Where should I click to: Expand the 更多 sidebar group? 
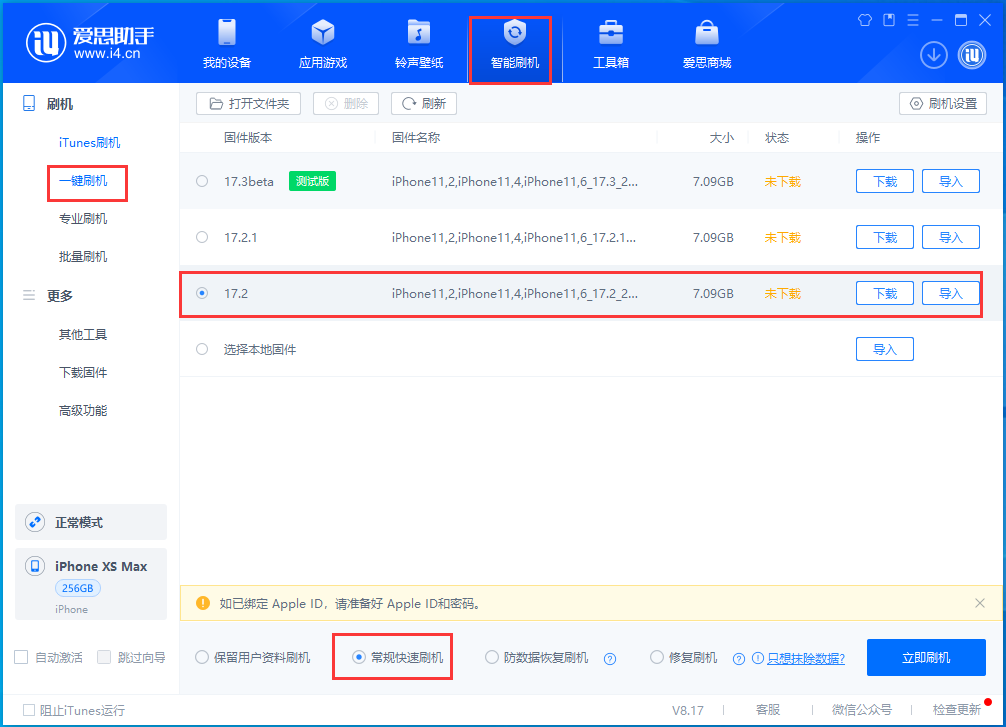tap(62, 295)
